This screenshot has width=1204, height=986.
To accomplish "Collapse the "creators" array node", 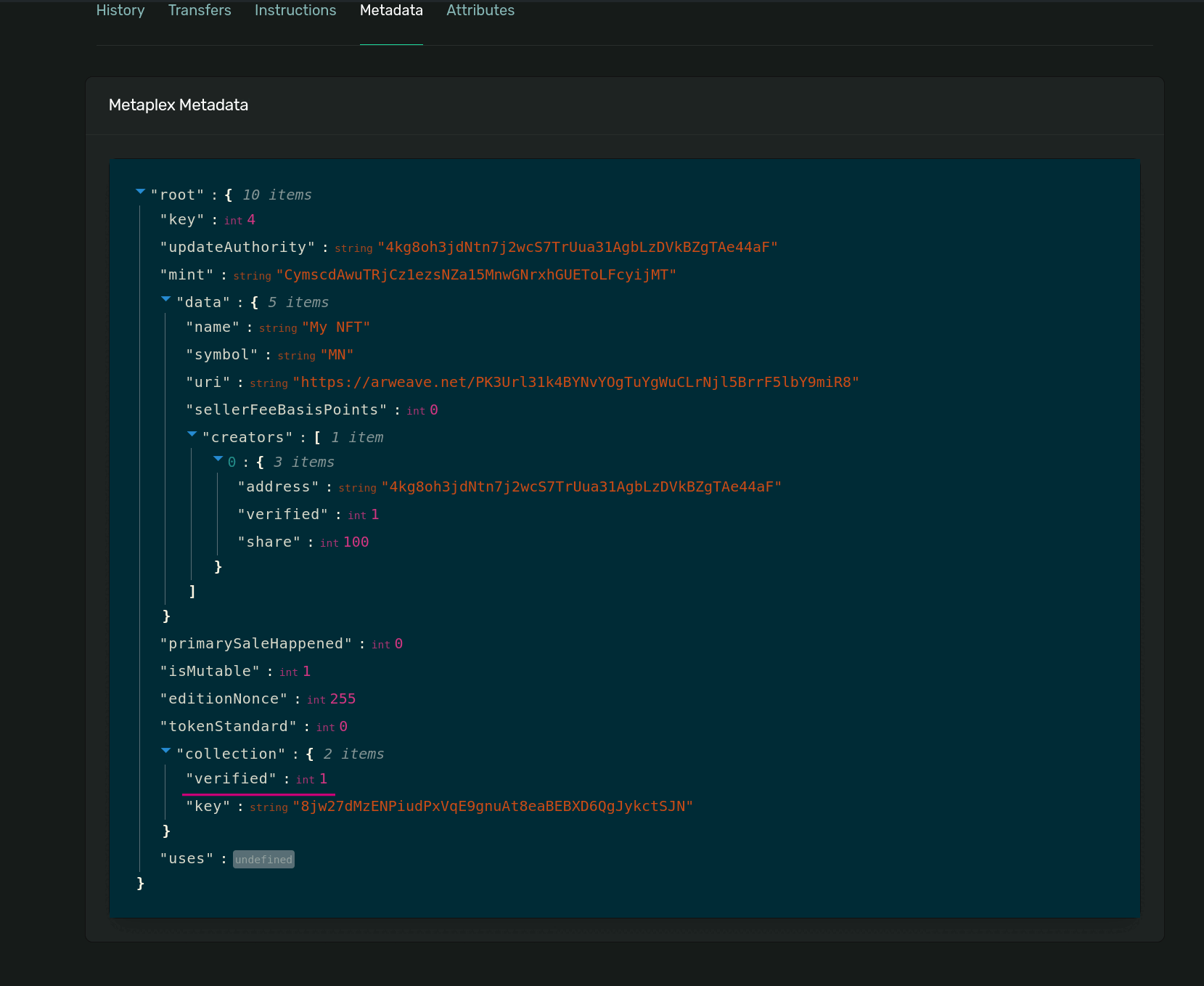I will click(x=192, y=435).
